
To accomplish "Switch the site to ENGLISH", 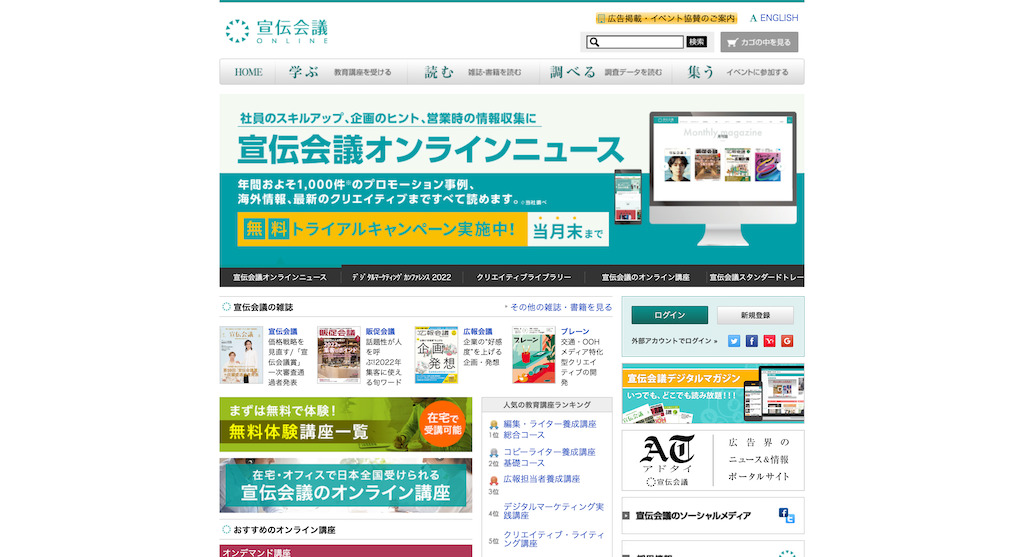I will (774, 18).
